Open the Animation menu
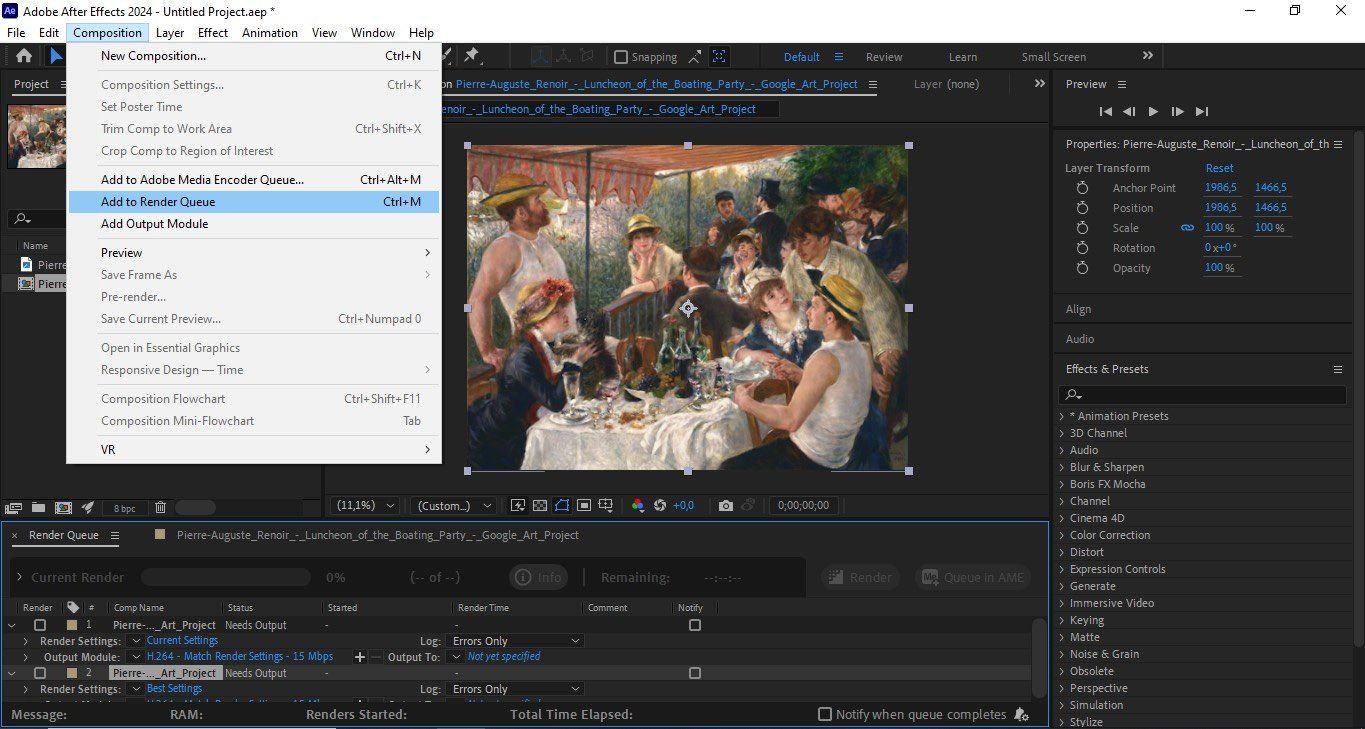The image size is (1365, 729). 269,32
